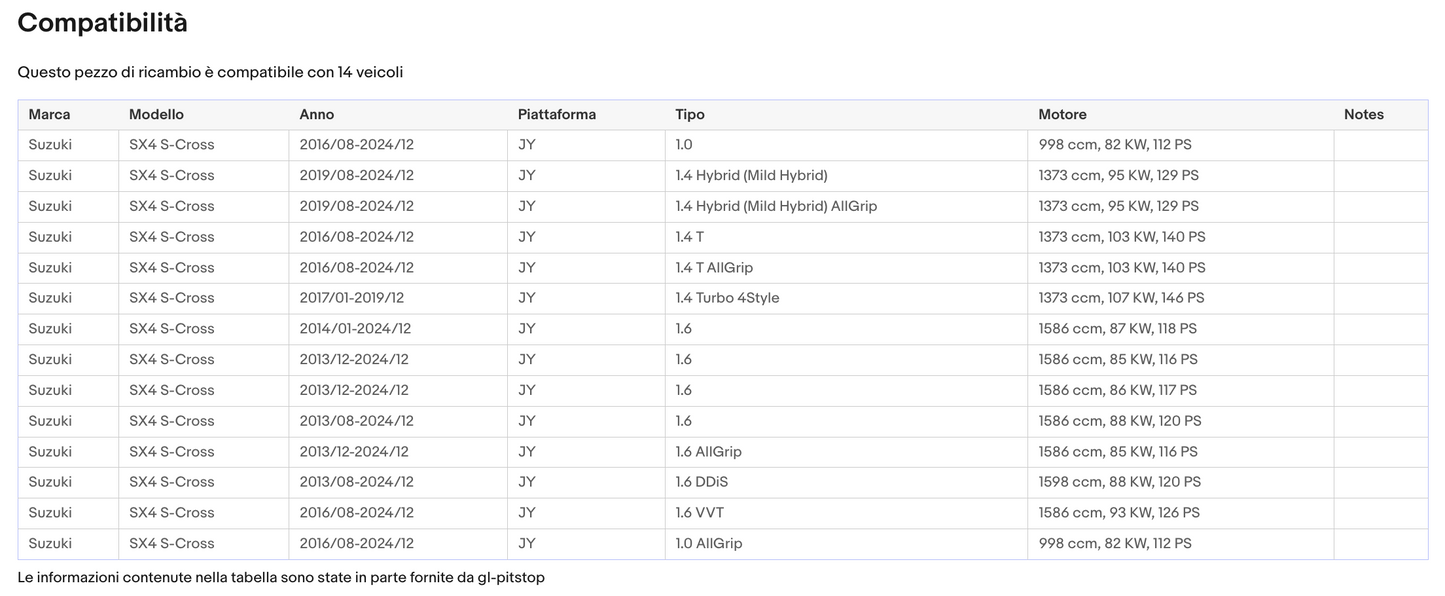Click the Marca column header
1445x596 pixels.
point(49,115)
